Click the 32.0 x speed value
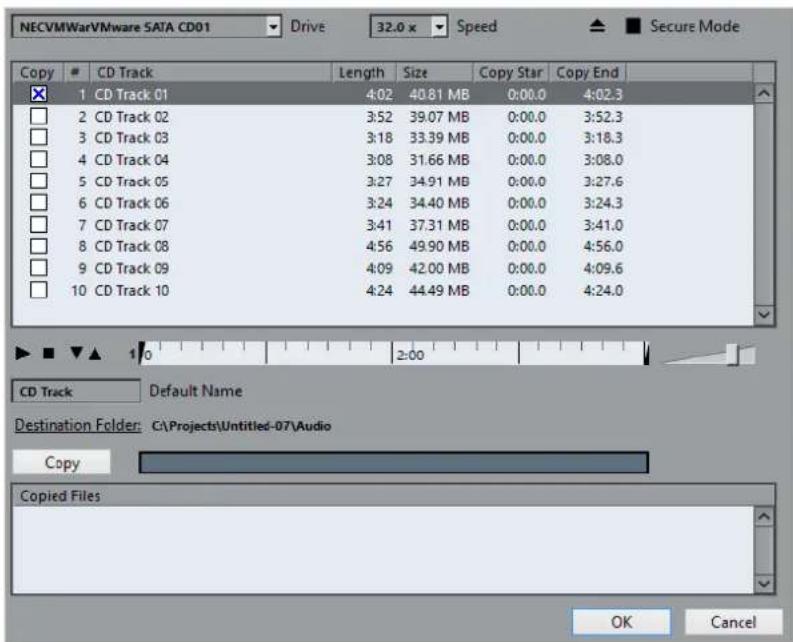The height and width of the screenshot is (642, 793). (x=396, y=27)
